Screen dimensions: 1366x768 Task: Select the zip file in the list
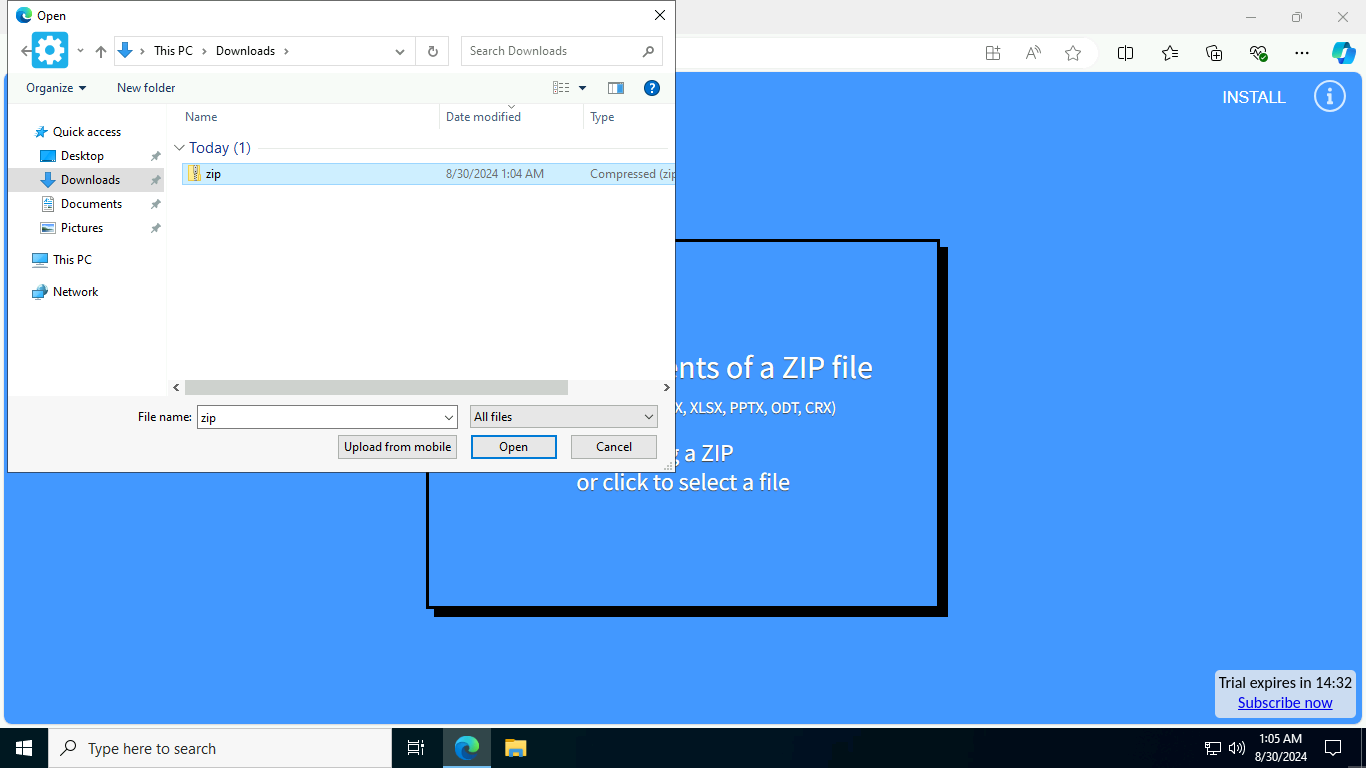point(213,173)
